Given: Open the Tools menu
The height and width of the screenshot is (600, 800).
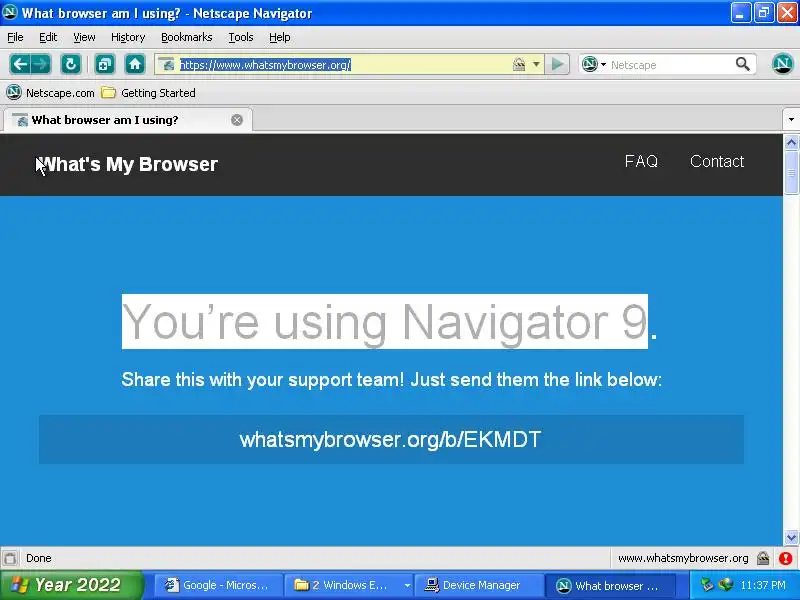Looking at the screenshot, I should 241,37.
